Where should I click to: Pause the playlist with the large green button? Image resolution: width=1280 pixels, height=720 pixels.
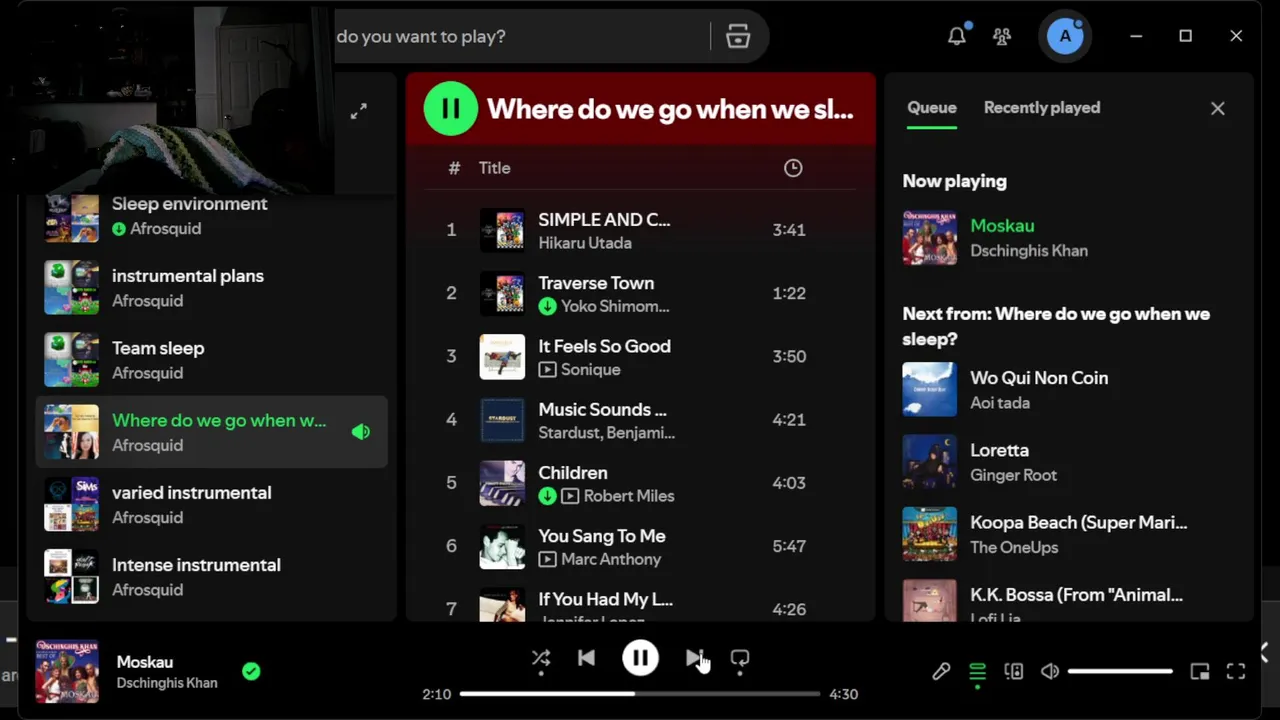pyautogui.click(x=451, y=108)
